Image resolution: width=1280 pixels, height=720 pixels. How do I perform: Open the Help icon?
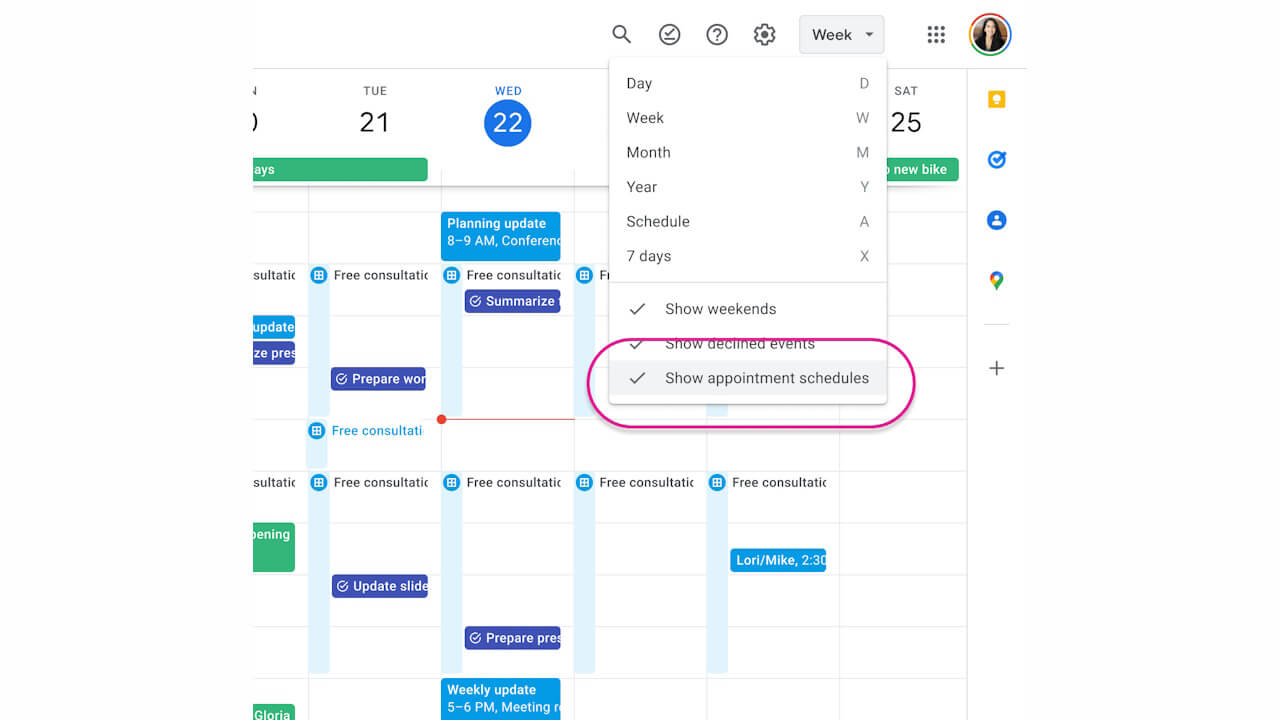717,33
